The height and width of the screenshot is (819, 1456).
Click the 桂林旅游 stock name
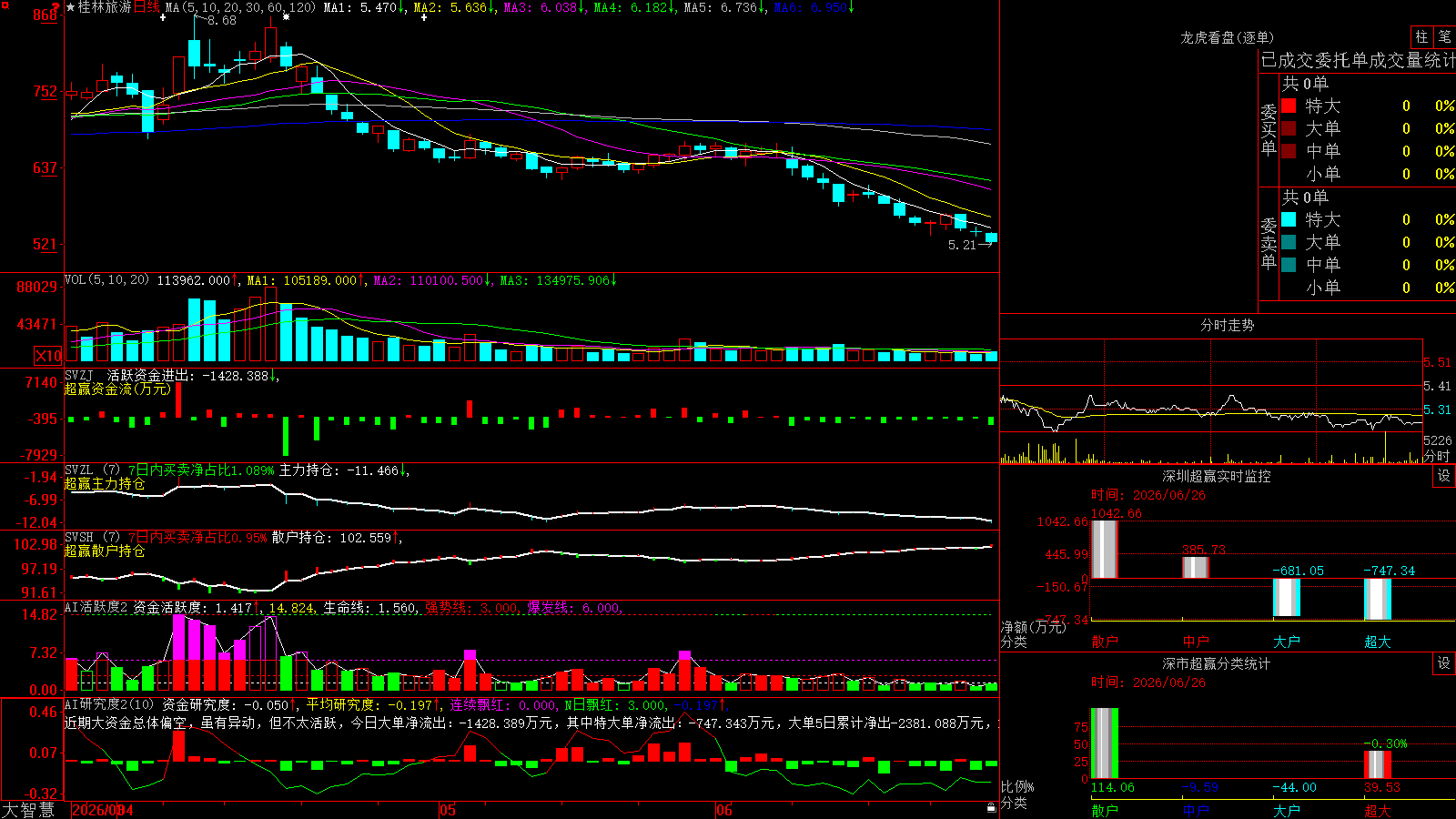click(x=105, y=7)
